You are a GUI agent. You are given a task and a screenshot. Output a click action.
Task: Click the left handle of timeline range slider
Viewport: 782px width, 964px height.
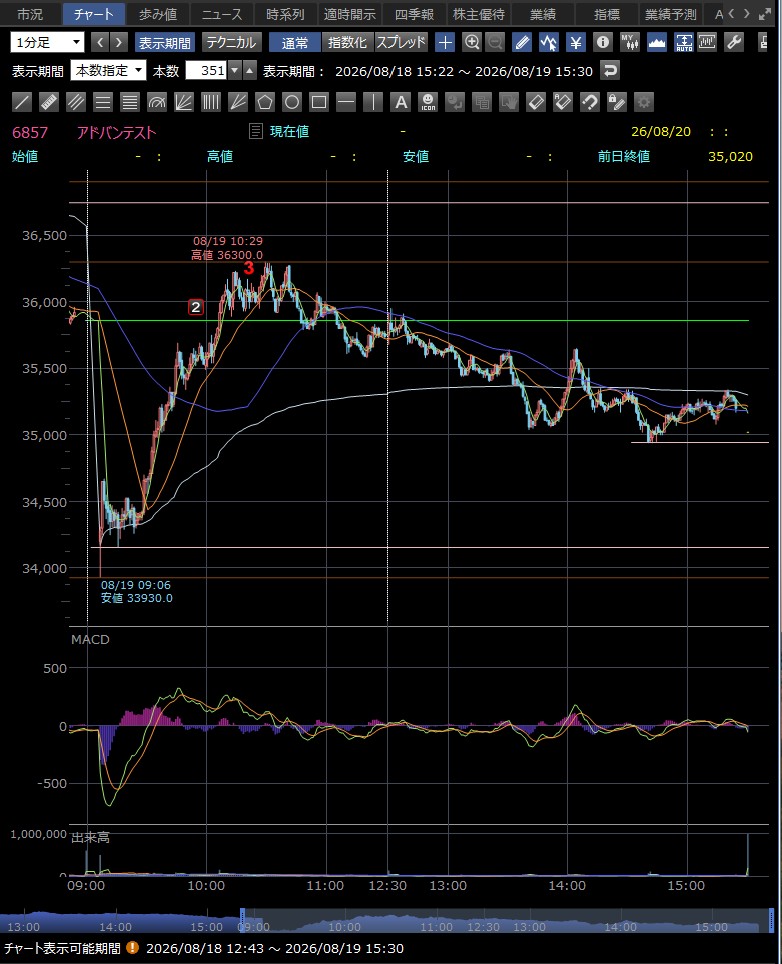pos(243,920)
